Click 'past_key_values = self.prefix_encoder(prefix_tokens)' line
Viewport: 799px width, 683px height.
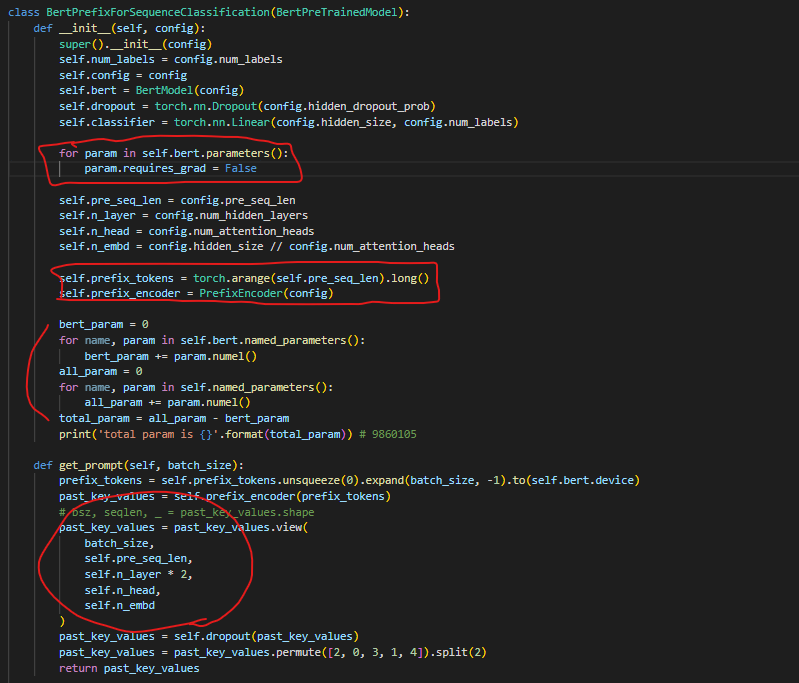pos(225,496)
